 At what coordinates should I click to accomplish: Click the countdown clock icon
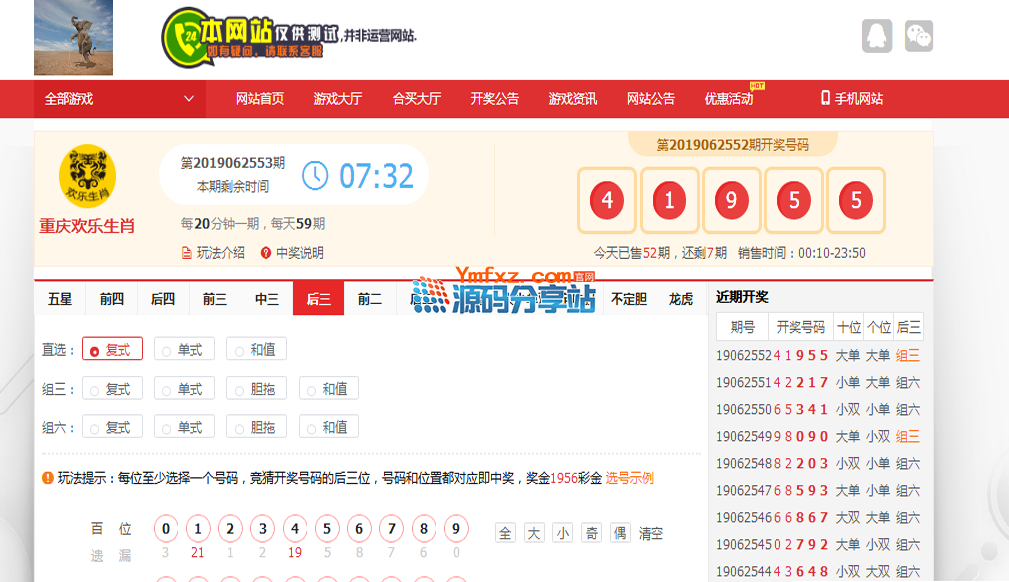(315, 175)
